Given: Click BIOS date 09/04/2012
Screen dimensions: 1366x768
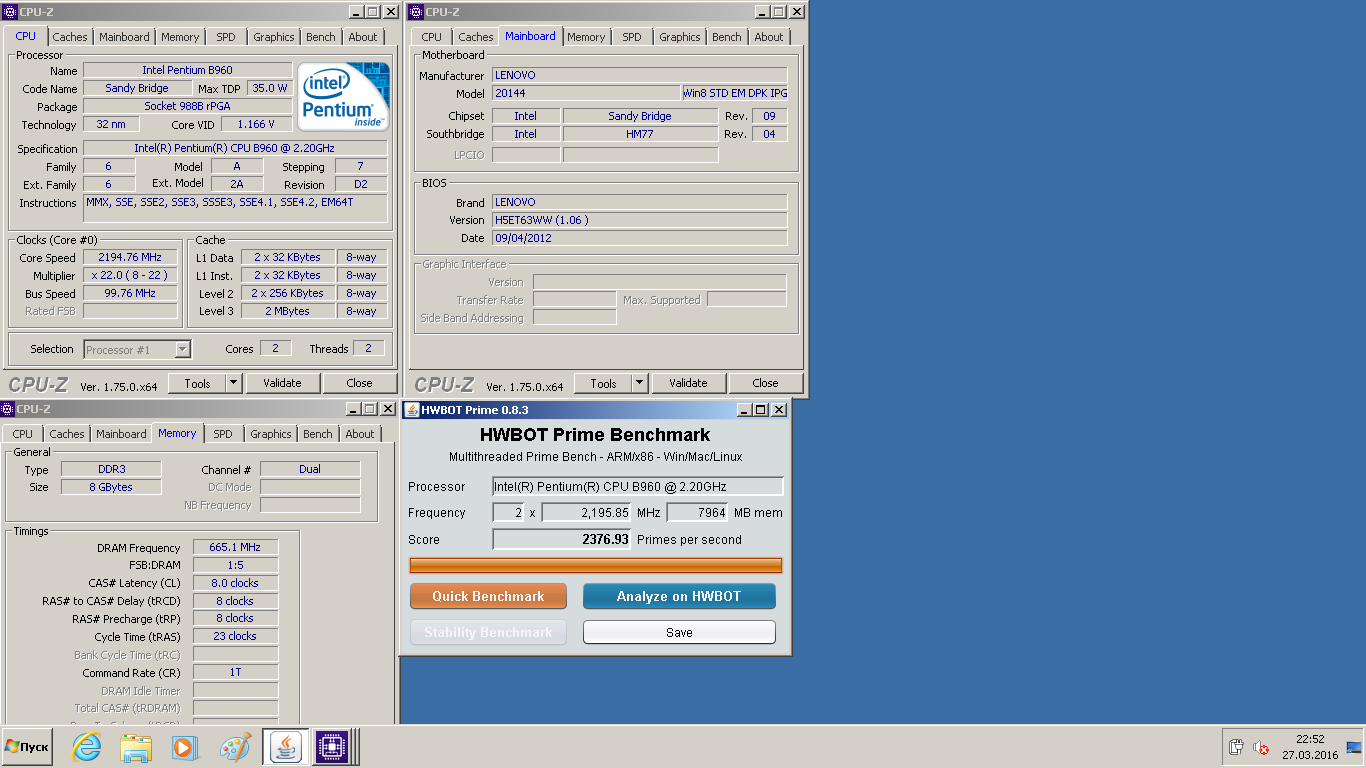Looking at the screenshot, I should click(639, 238).
